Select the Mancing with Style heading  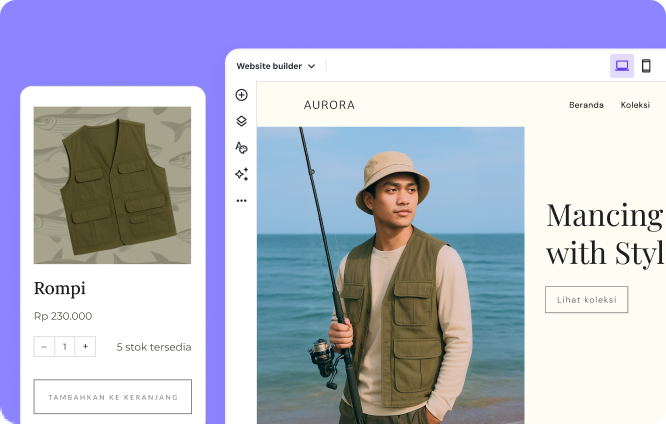(604, 233)
